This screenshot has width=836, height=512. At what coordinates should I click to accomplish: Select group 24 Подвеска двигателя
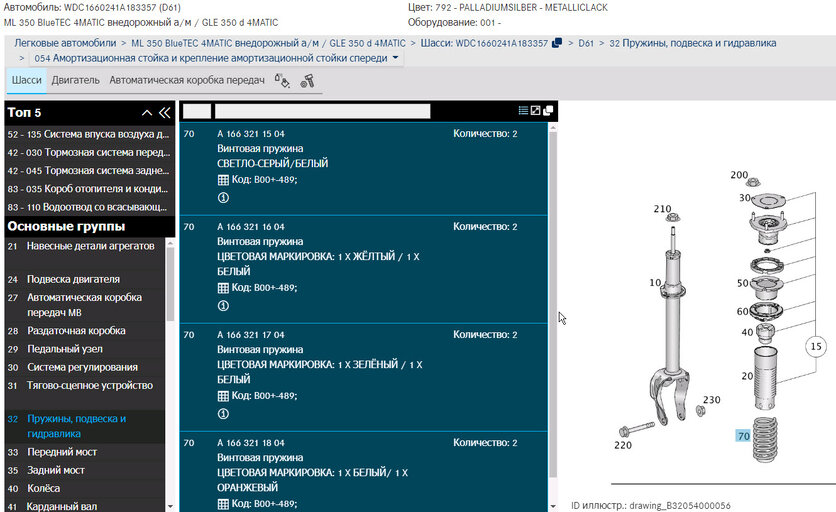pos(85,279)
